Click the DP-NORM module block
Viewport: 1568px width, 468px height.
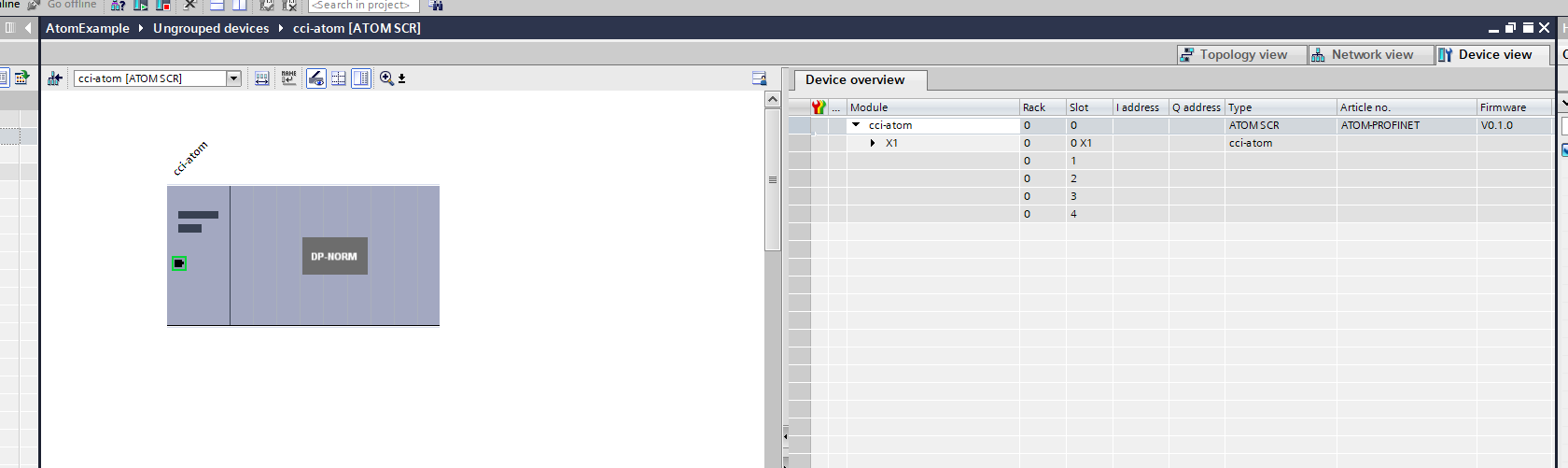[x=334, y=256]
